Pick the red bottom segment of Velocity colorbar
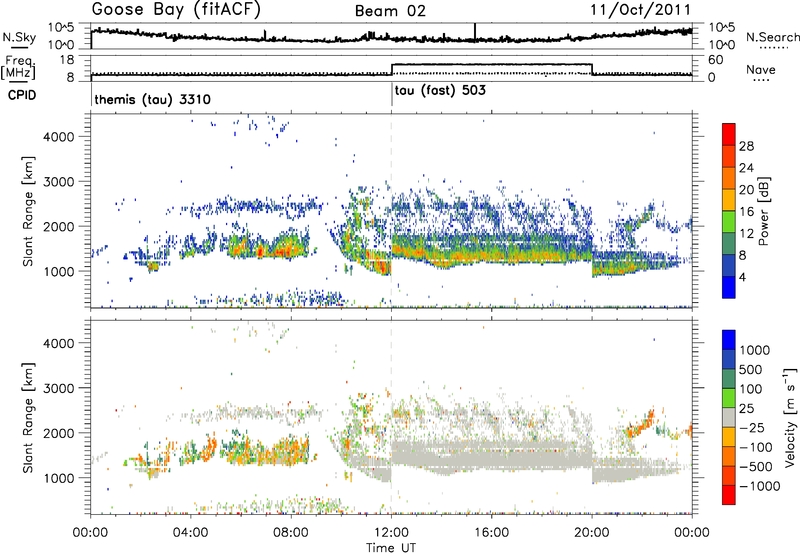This screenshot has width=800, height=554. pos(729,495)
